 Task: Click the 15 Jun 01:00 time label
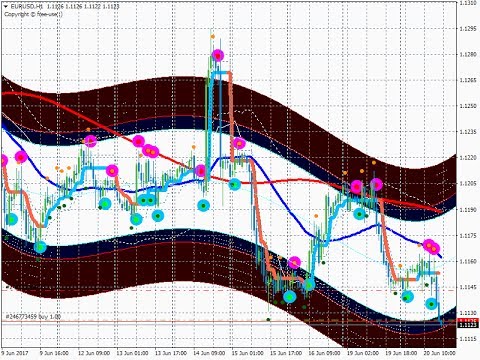248,353
